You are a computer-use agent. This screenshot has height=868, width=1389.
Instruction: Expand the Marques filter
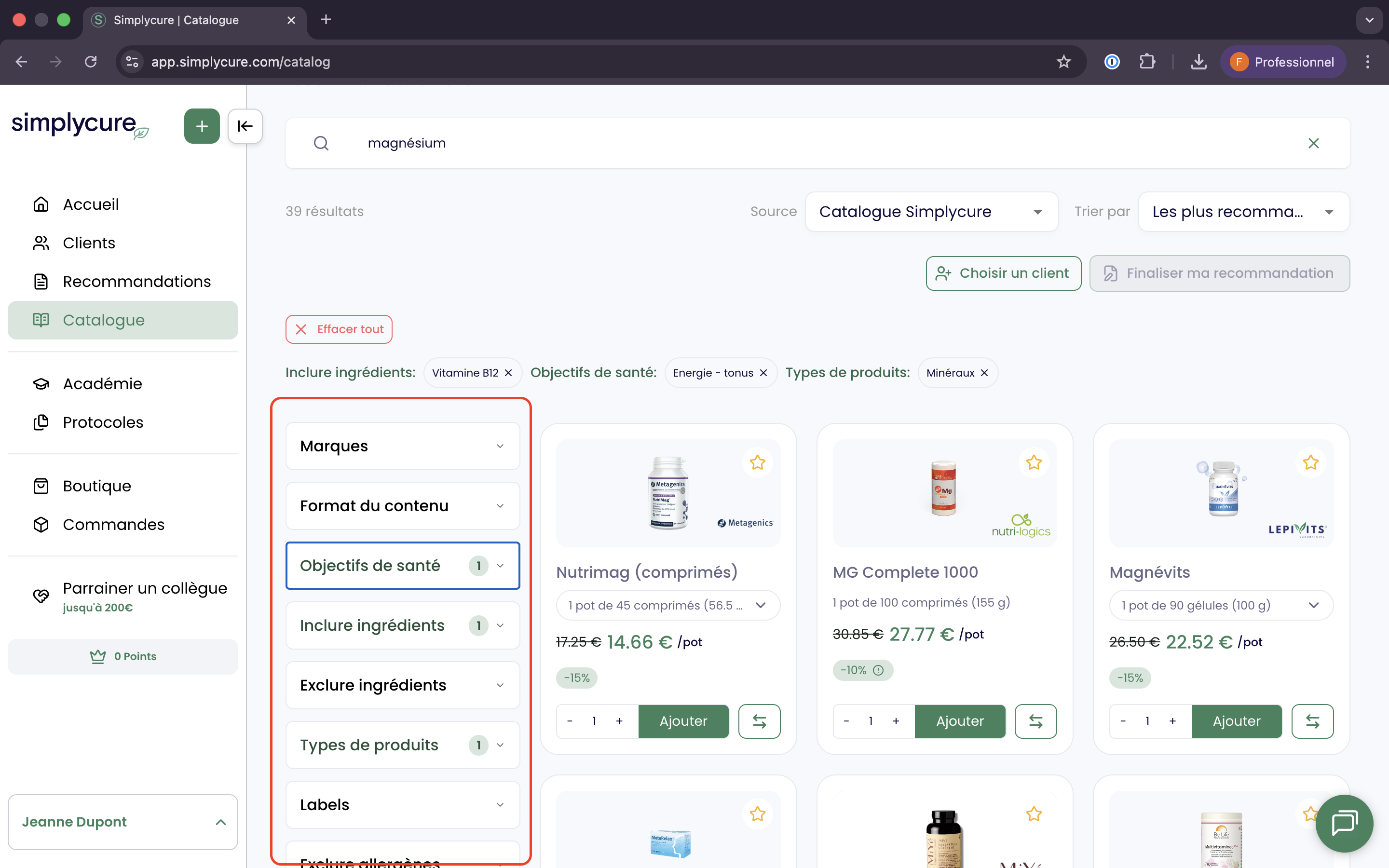click(x=402, y=446)
